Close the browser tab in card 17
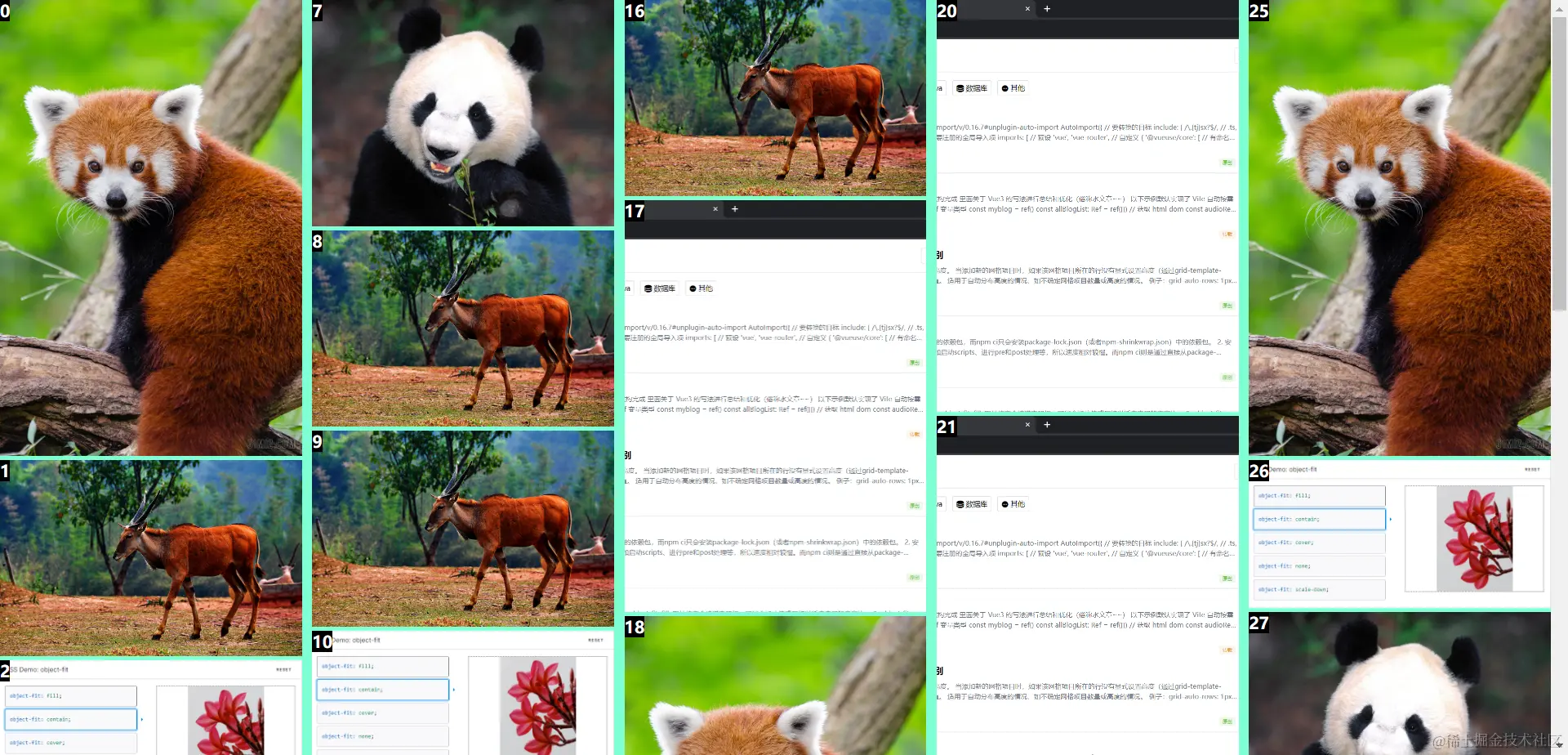 pyautogui.click(x=715, y=209)
